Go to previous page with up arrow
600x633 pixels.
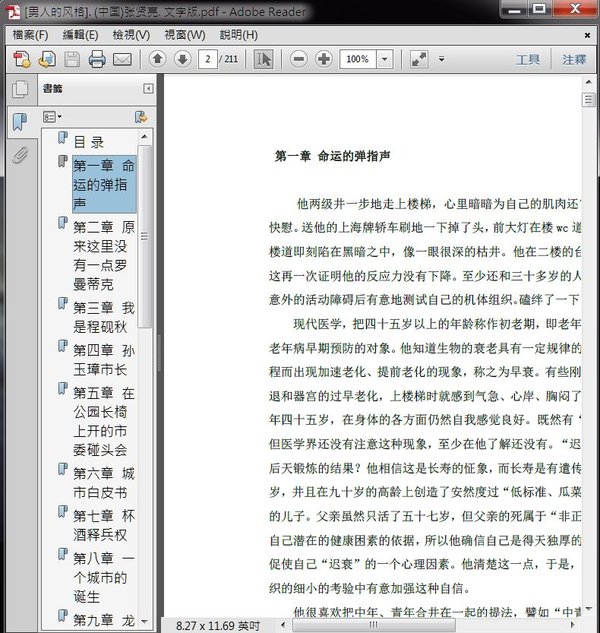pyautogui.click(x=157, y=59)
